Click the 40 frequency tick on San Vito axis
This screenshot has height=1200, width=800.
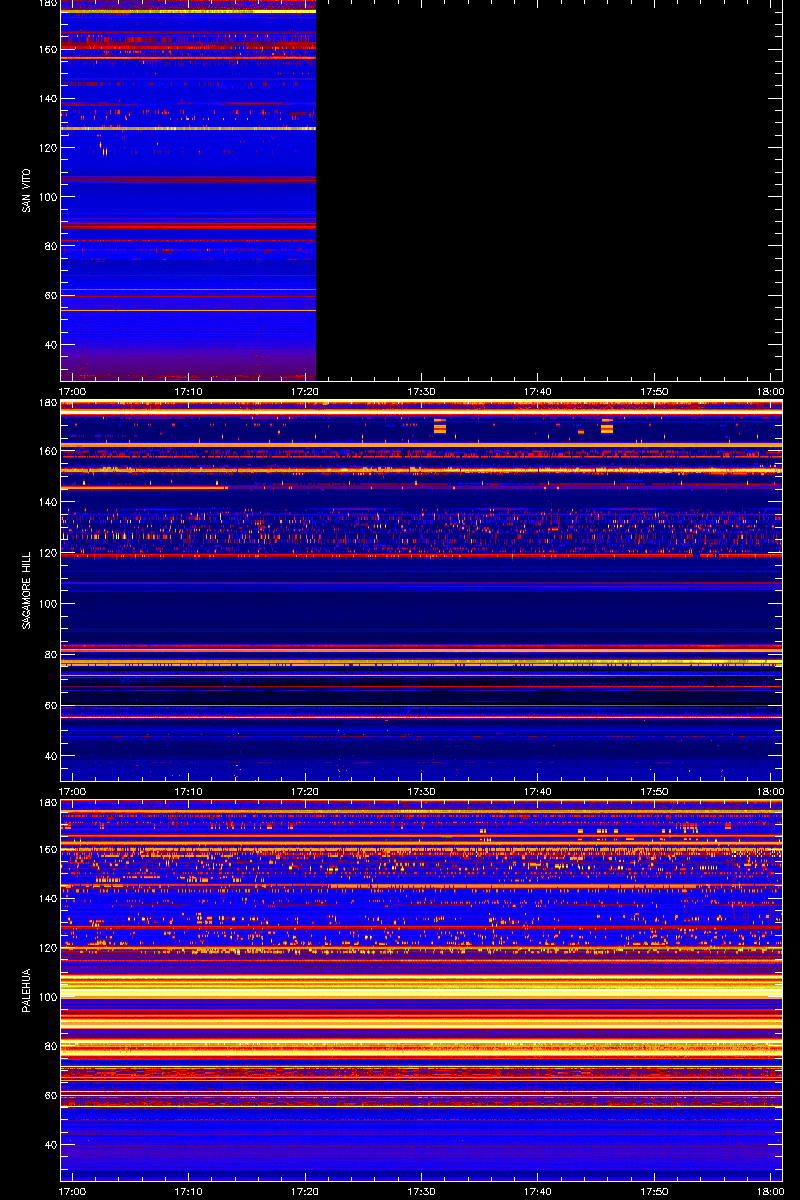[x=50, y=345]
